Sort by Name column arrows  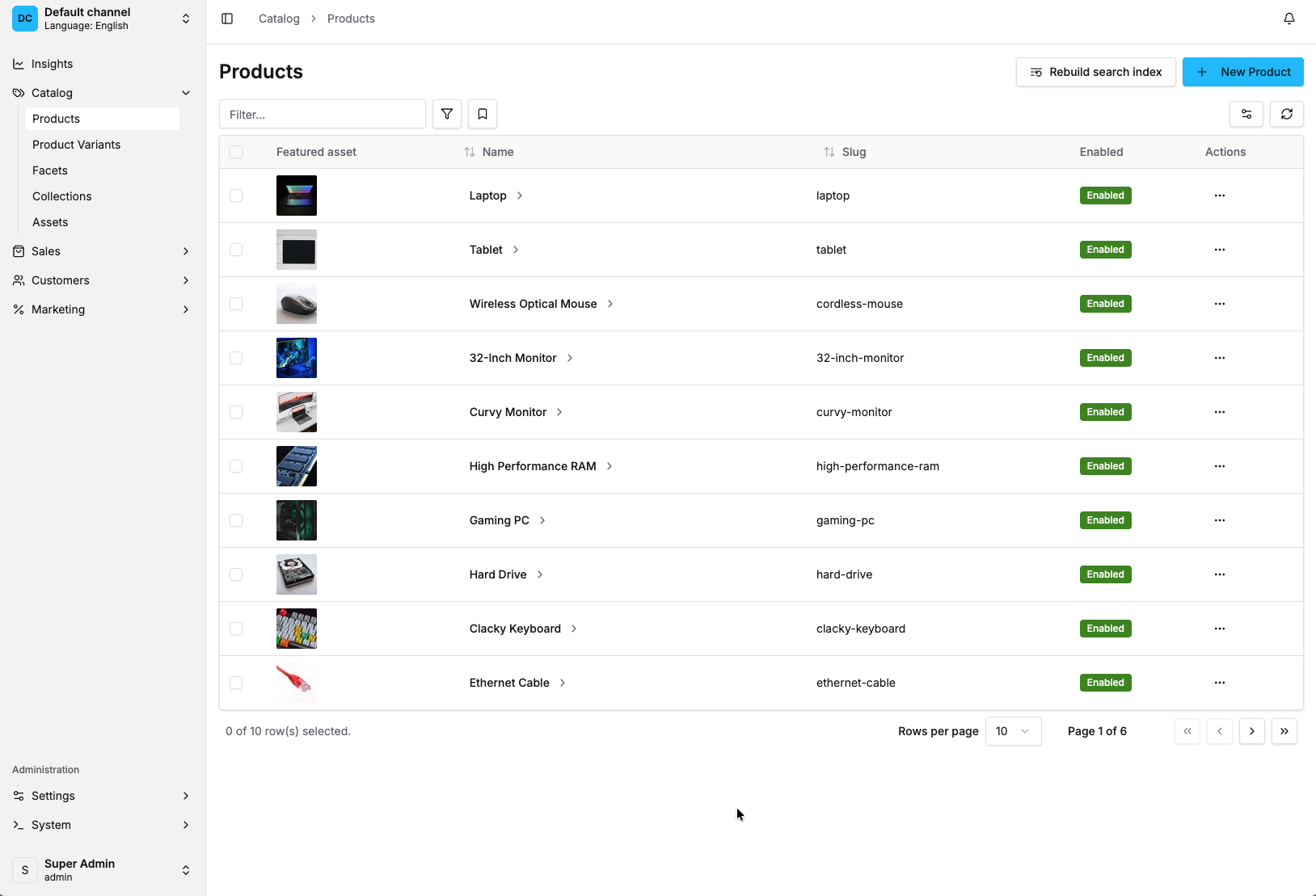coord(470,152)
